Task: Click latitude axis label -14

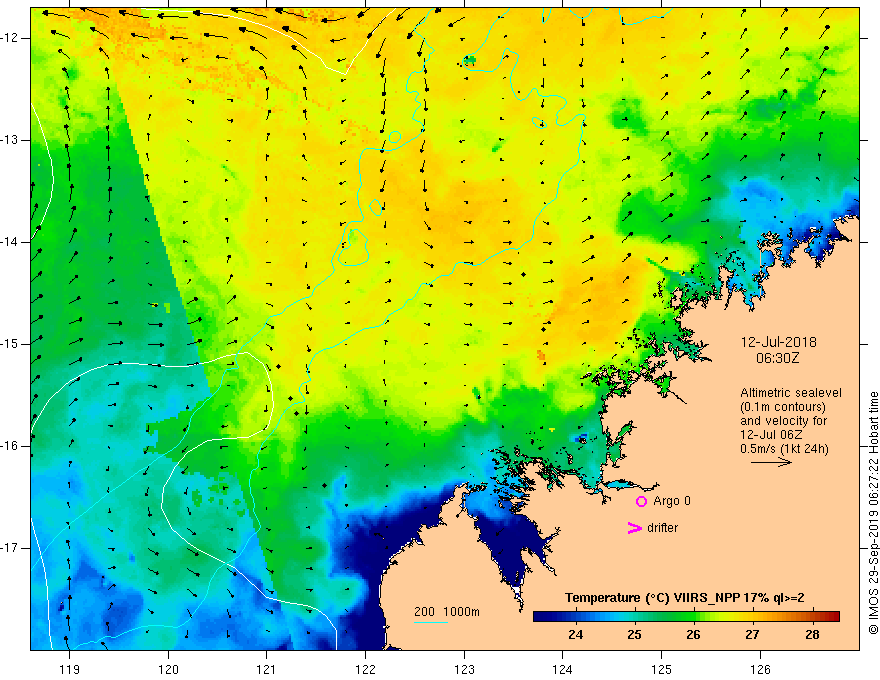Action: pos(10,242)
